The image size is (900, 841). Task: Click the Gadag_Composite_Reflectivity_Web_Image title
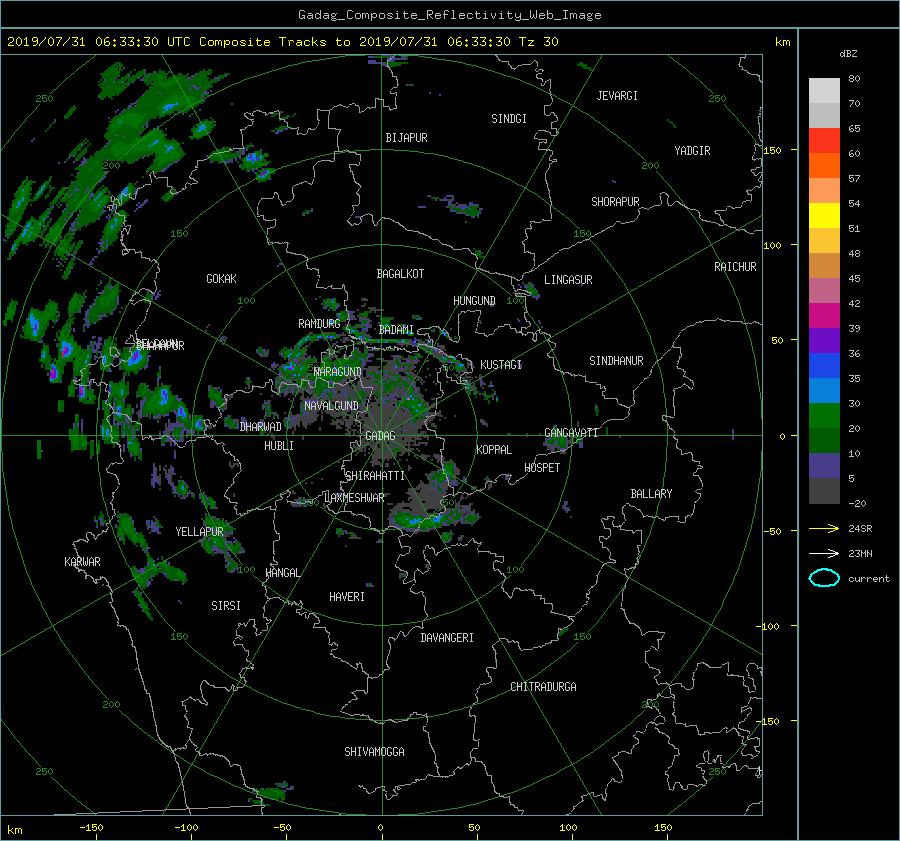(x=449, y=15)
